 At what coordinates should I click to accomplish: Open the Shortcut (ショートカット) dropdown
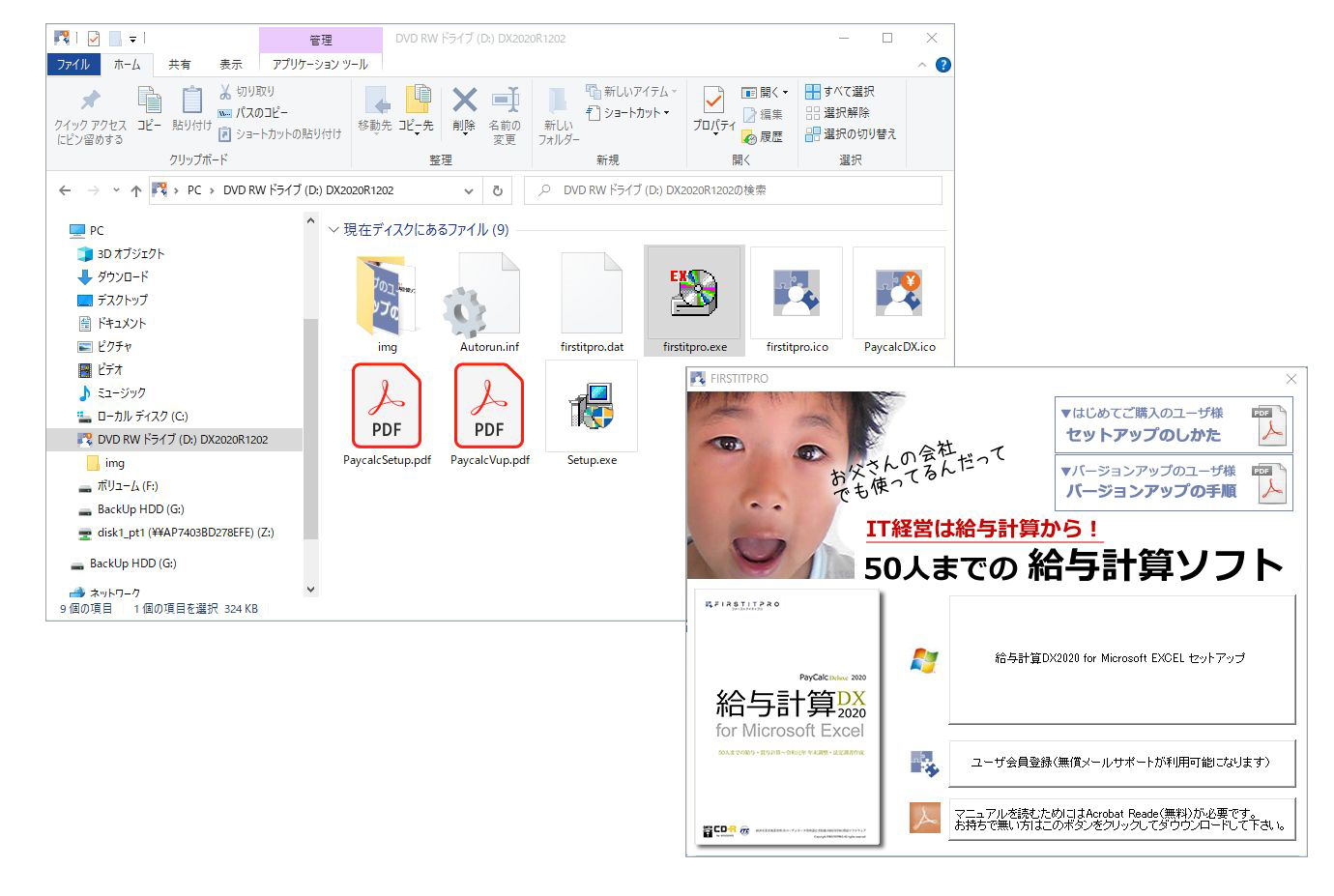click(x=628, y=112)
